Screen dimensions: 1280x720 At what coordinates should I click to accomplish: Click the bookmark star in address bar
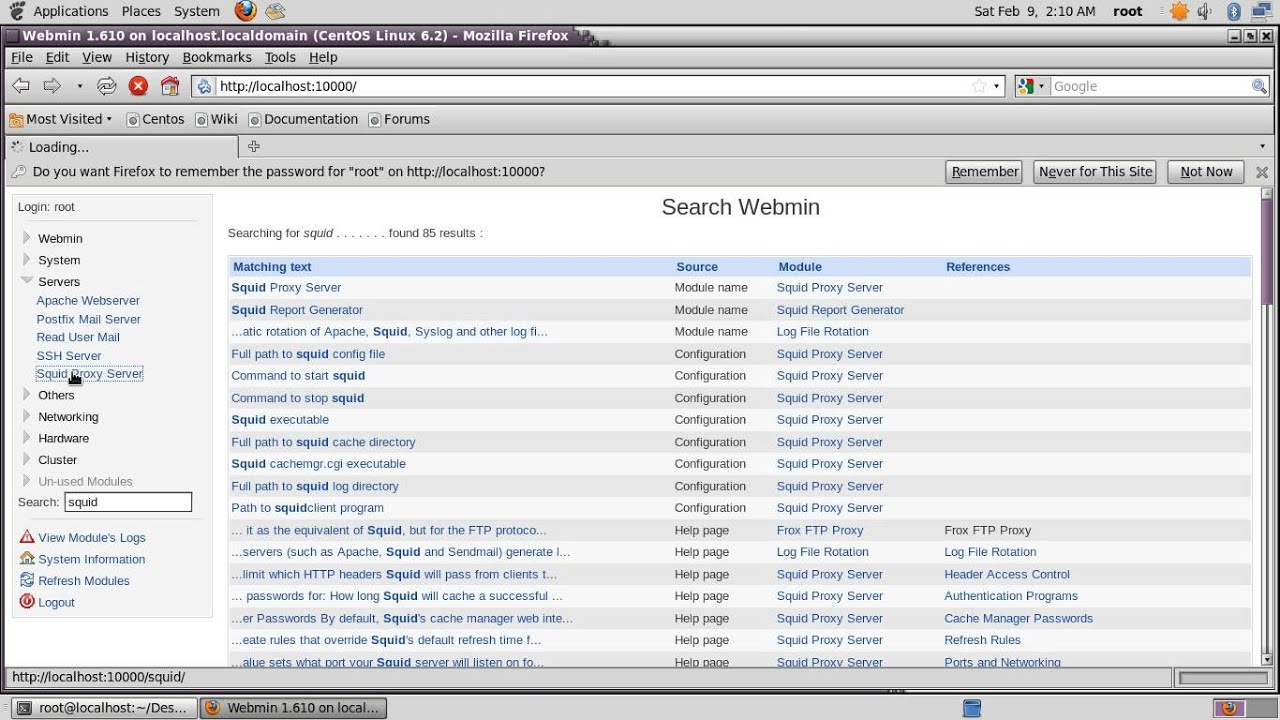[979, 86]
